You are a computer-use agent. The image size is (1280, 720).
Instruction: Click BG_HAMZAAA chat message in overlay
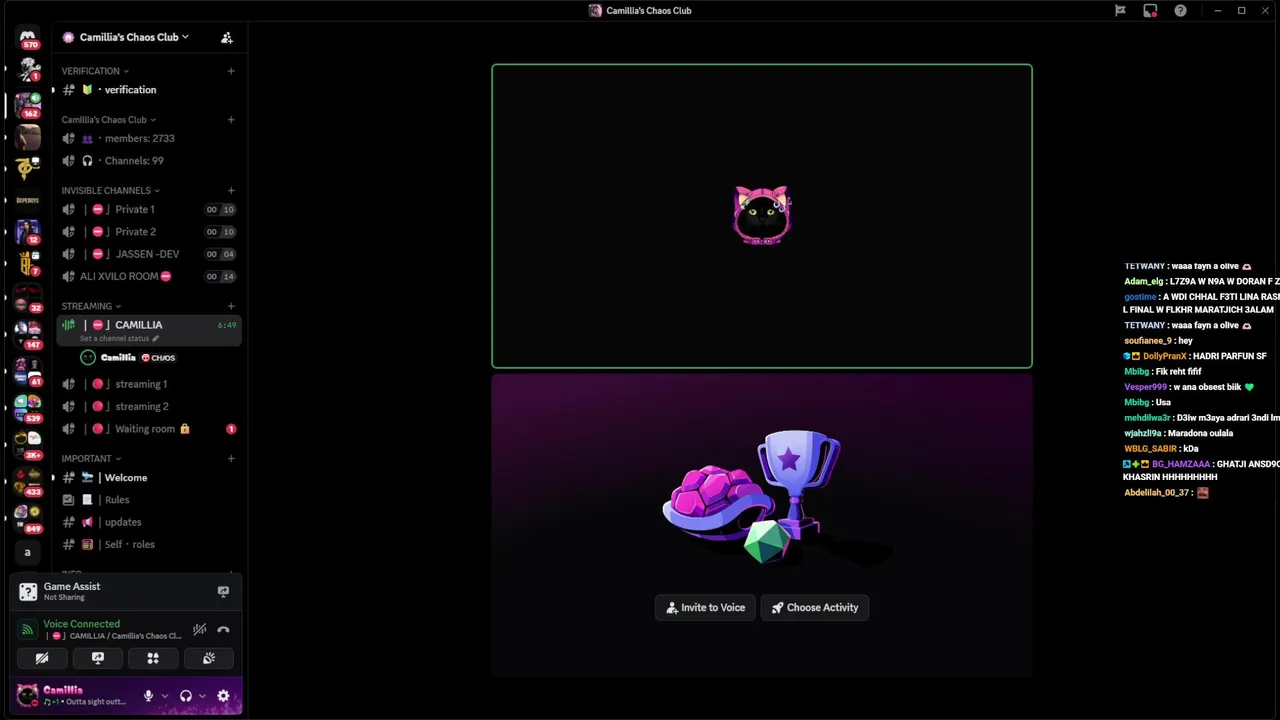click(1201, 470)
